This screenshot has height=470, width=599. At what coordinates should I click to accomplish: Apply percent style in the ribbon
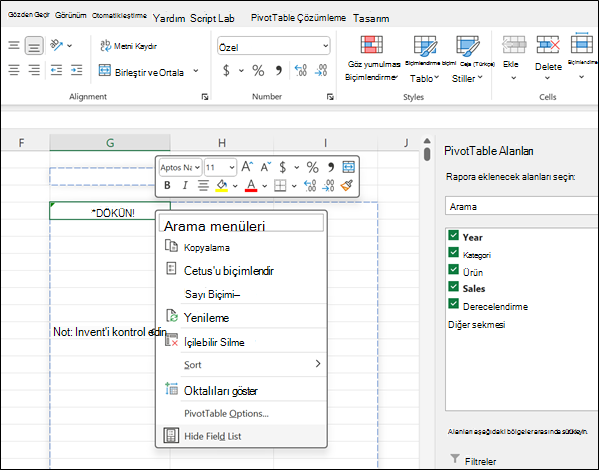258,70
